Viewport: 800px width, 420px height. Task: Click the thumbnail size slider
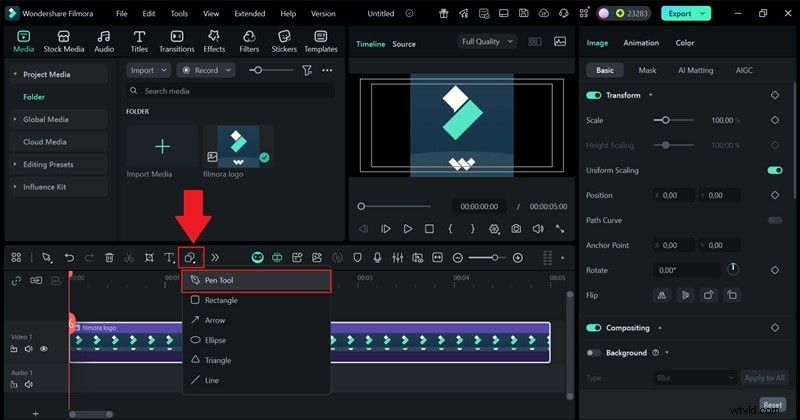click(271, 70)
